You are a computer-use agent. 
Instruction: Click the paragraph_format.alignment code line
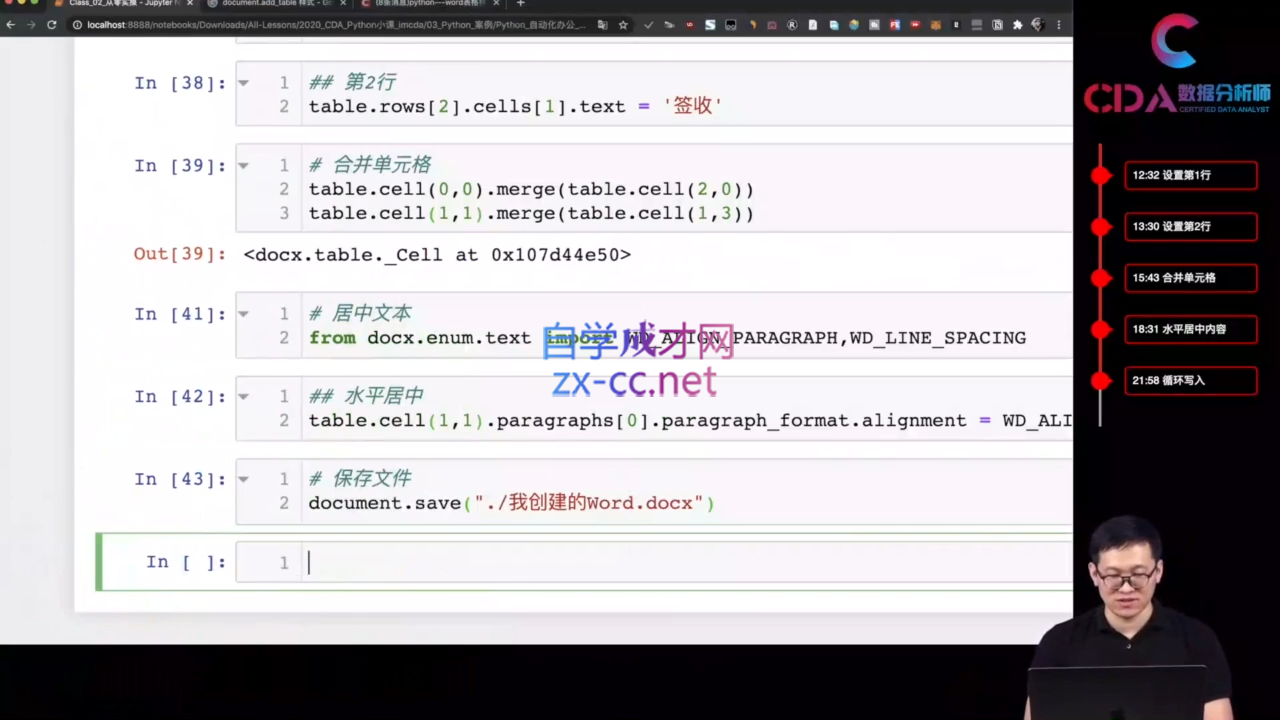click(690, 420)
